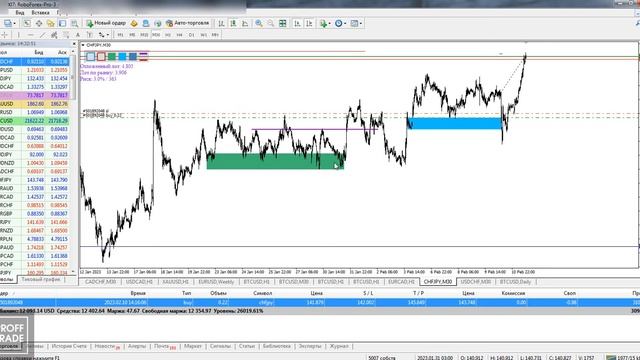
Task: Toggle the Chart Shift button
Action: coord(309,23)
